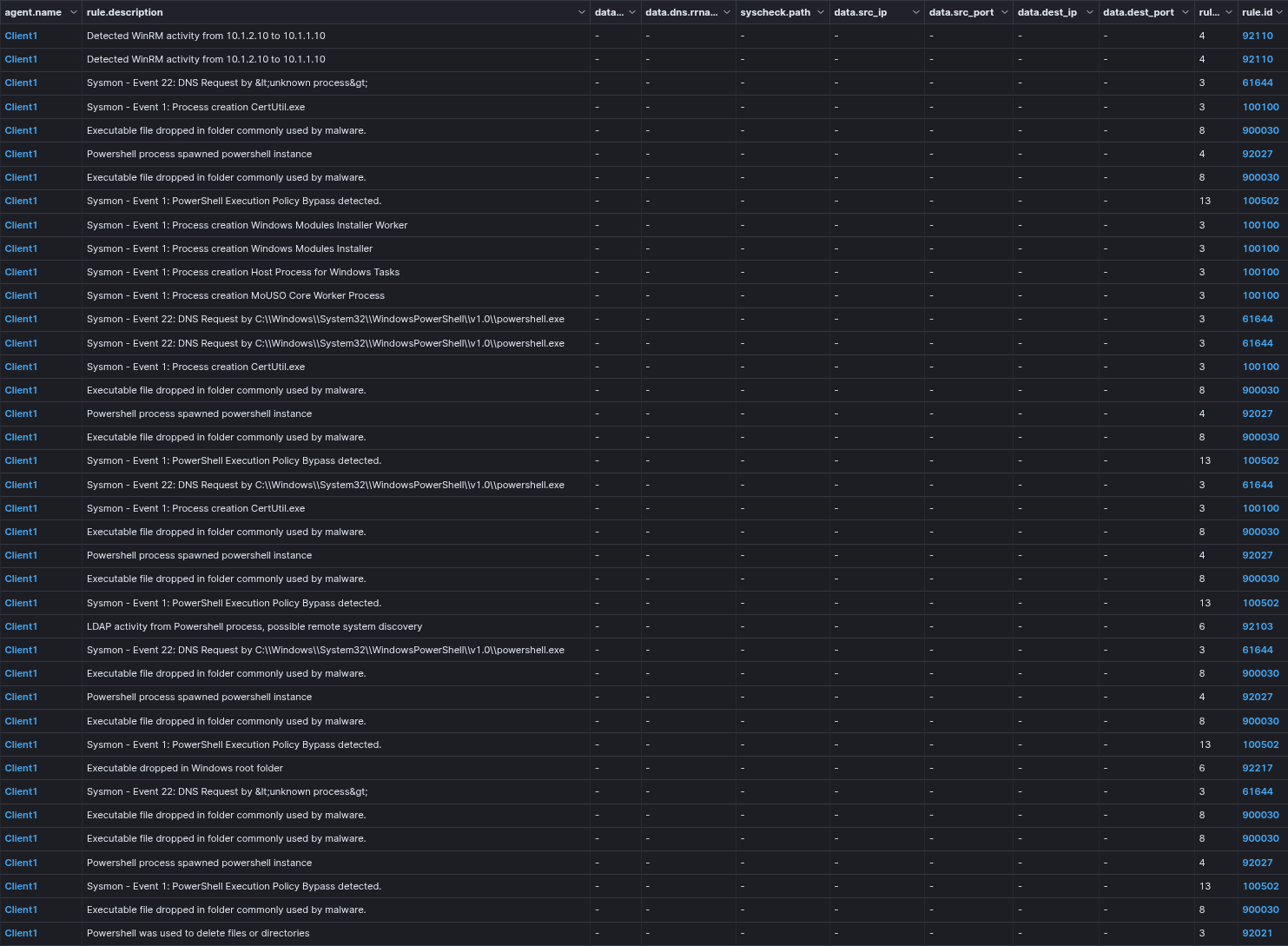Click the Windows Modules Installer Worker description cell

(x=247, y=225)
